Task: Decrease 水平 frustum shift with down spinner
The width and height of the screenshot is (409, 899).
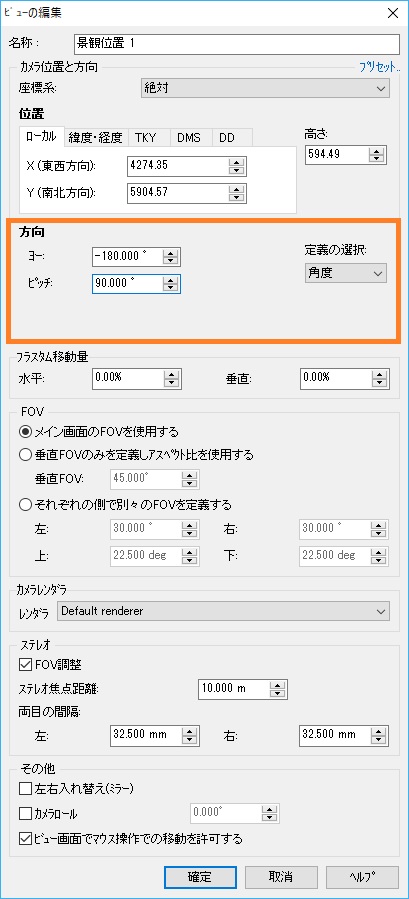Action: pos(170,382)
